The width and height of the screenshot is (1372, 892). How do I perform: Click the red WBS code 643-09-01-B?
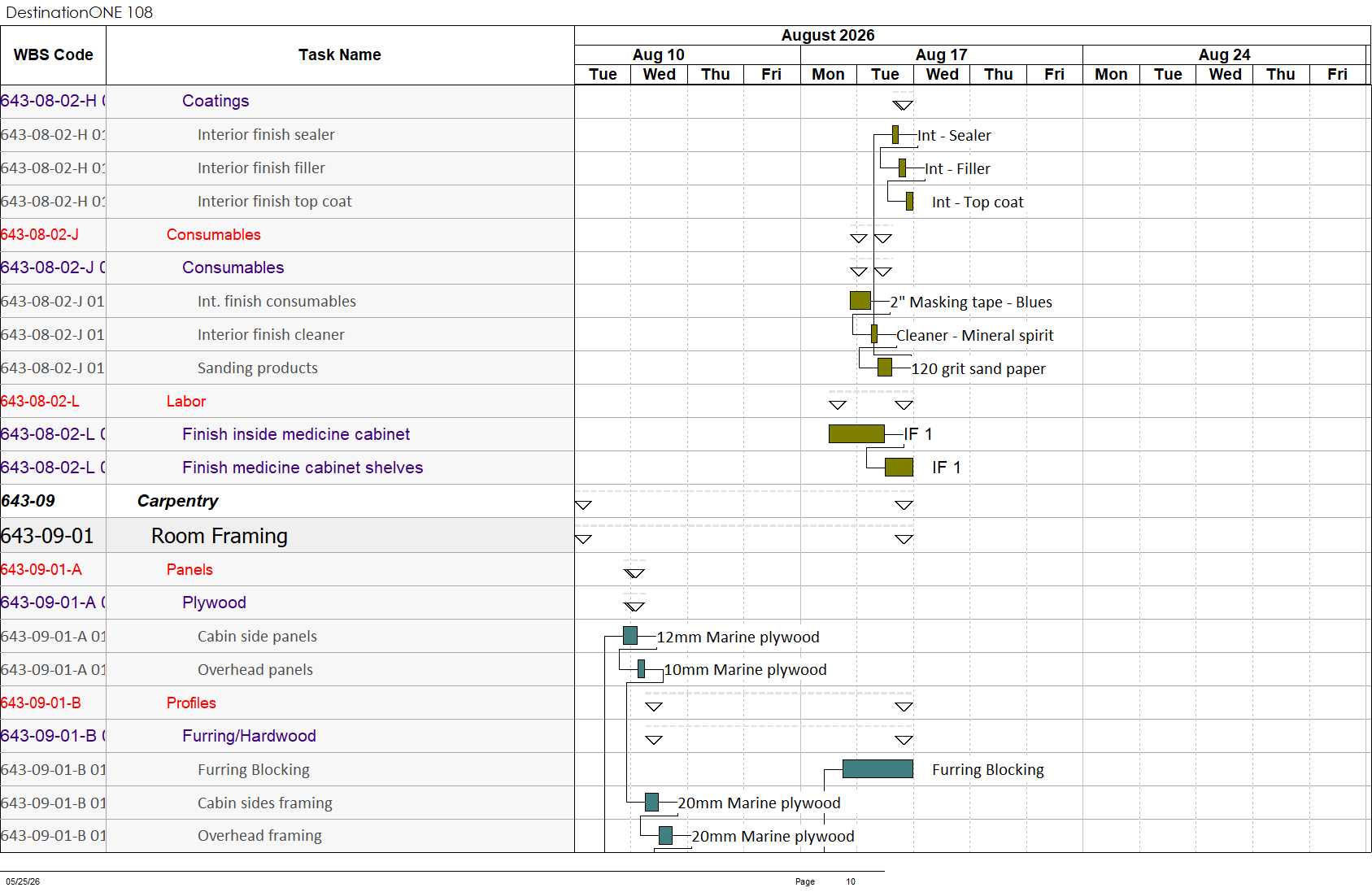(x=41, y=703)
